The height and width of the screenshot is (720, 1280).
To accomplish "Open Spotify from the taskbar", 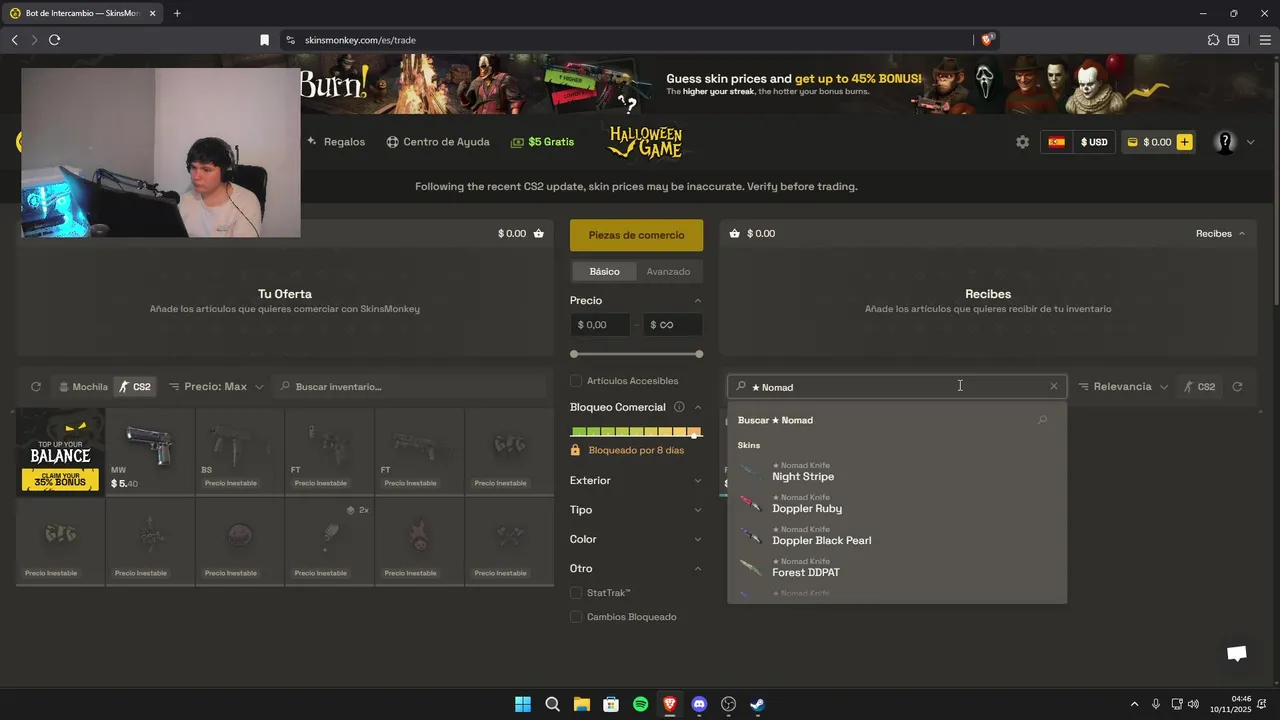I will pos(640,704).
